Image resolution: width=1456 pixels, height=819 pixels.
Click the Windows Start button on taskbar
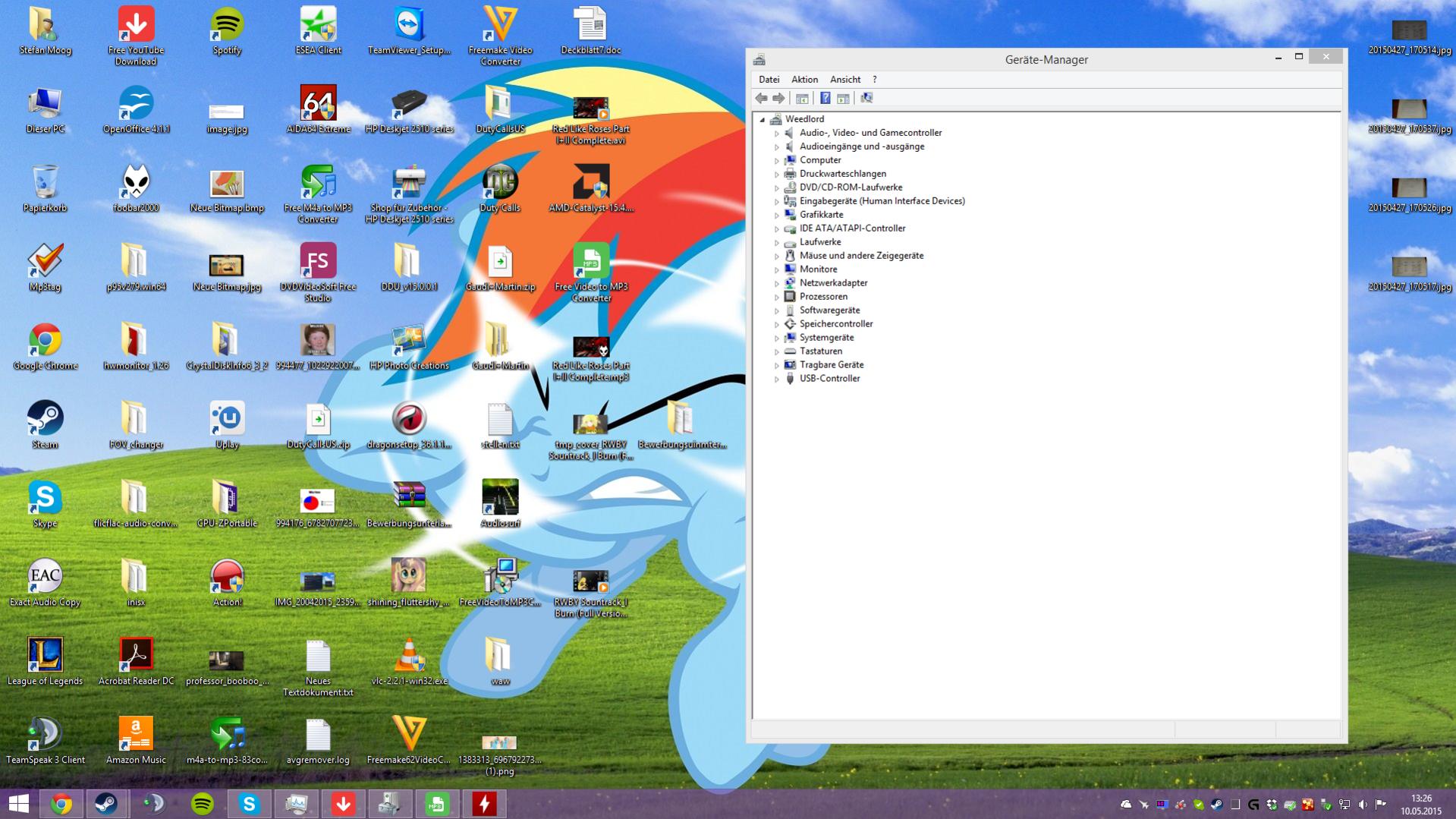[18, 804]
